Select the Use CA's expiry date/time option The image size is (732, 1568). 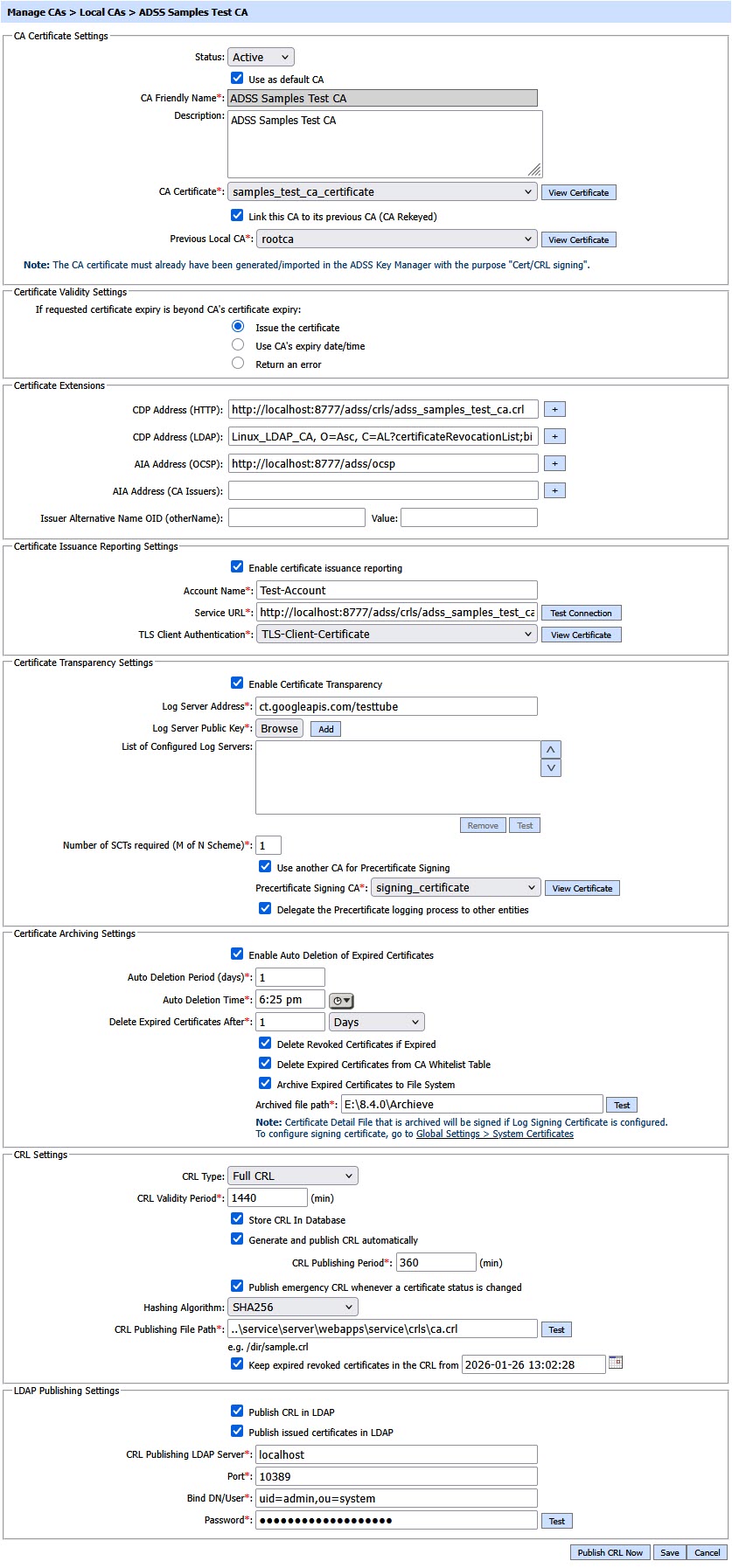[x=238, y=345]
